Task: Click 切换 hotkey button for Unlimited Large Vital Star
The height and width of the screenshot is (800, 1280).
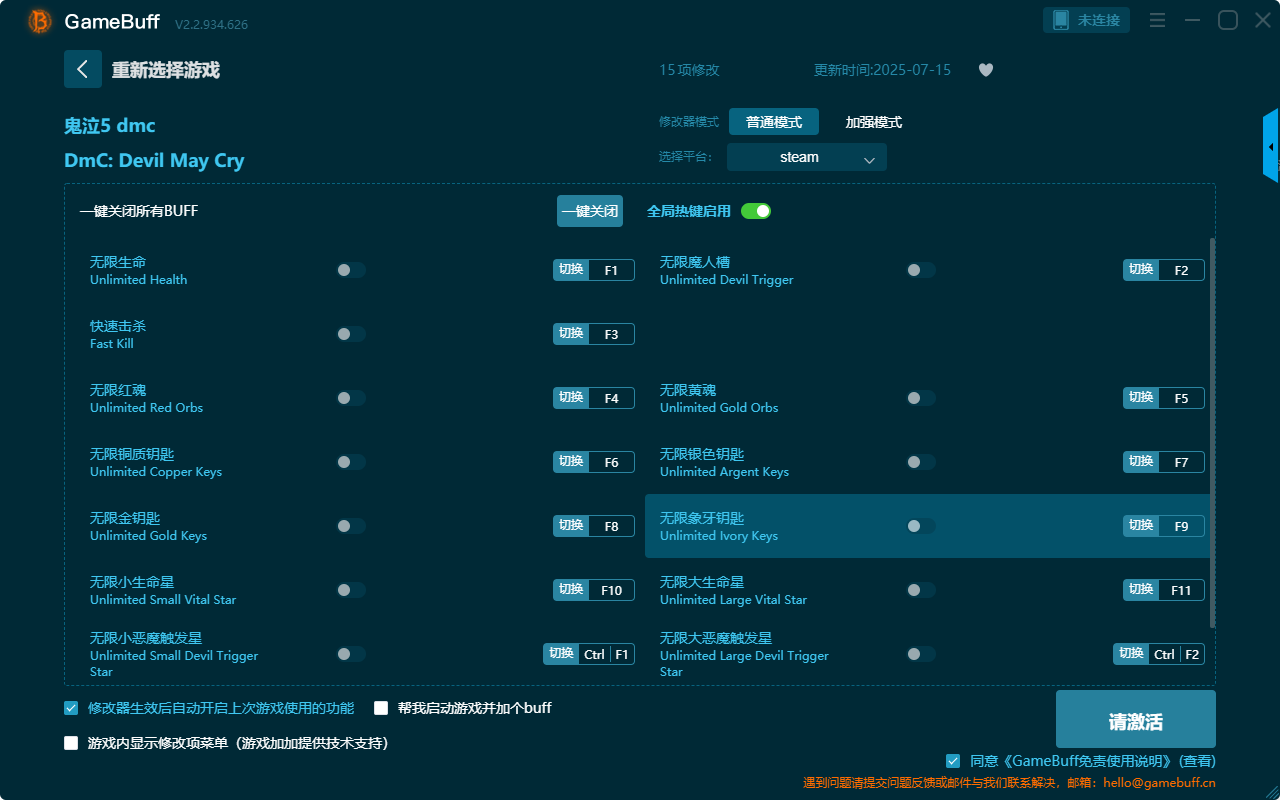Action: coord(1141,590)
